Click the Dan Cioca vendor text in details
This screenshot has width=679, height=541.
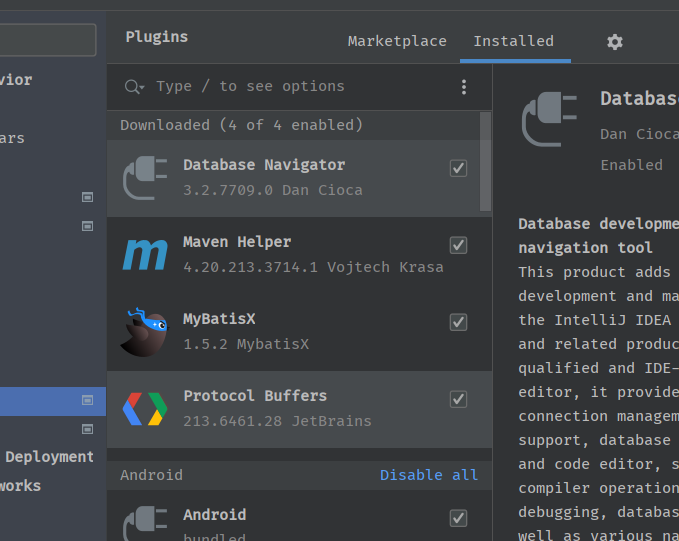pos(640,134)
